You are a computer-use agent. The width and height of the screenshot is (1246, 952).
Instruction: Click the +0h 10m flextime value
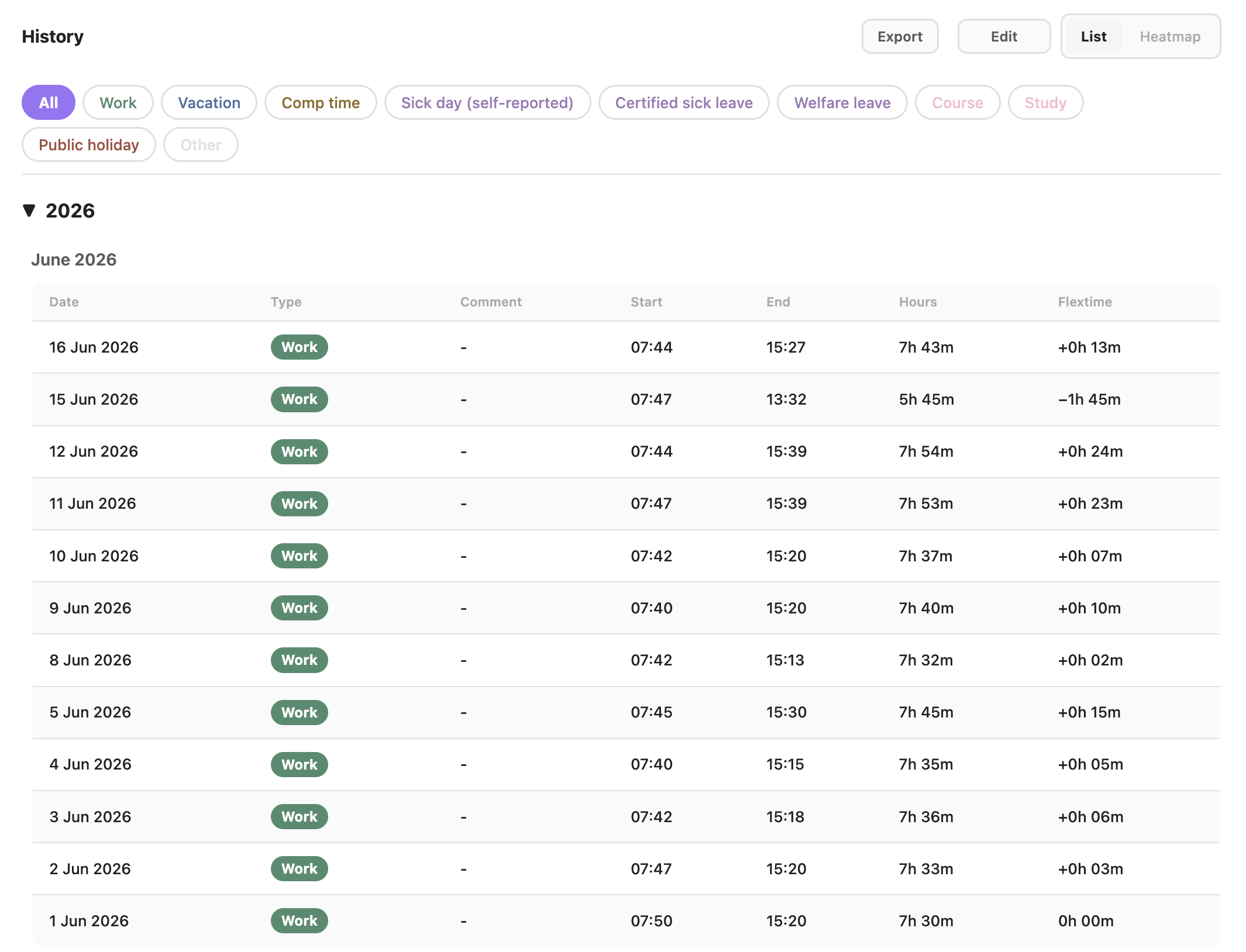(x=1089, y=608)
